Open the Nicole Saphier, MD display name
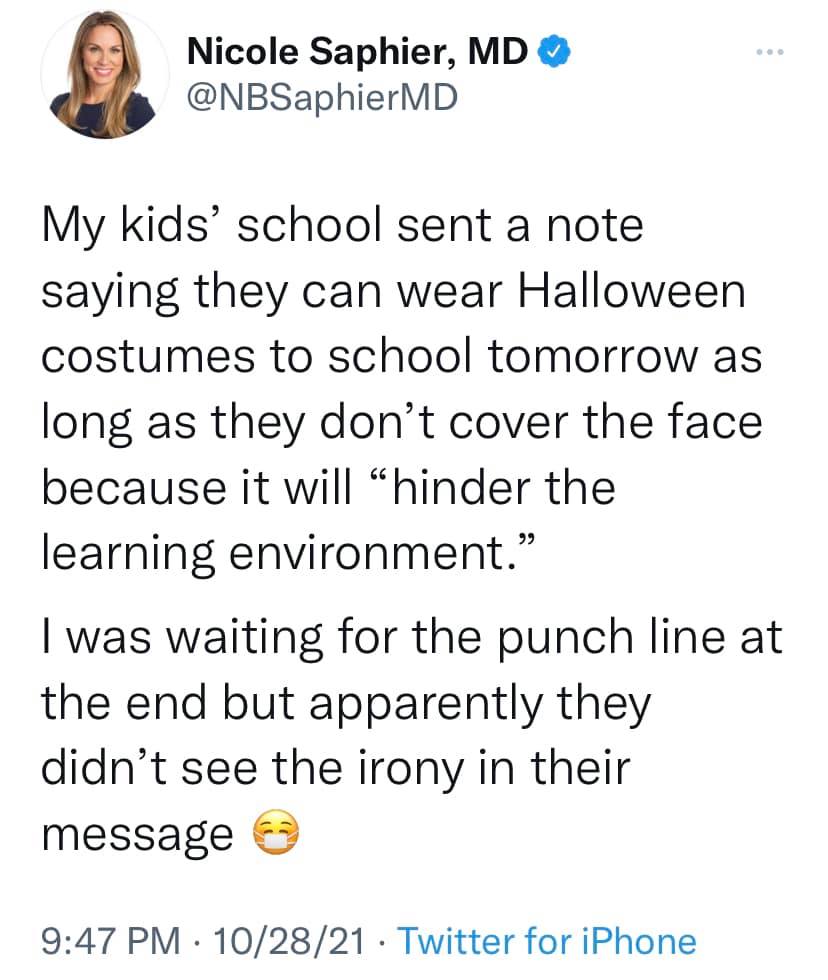This screenshot has height=980, width=828. [358, 51]
